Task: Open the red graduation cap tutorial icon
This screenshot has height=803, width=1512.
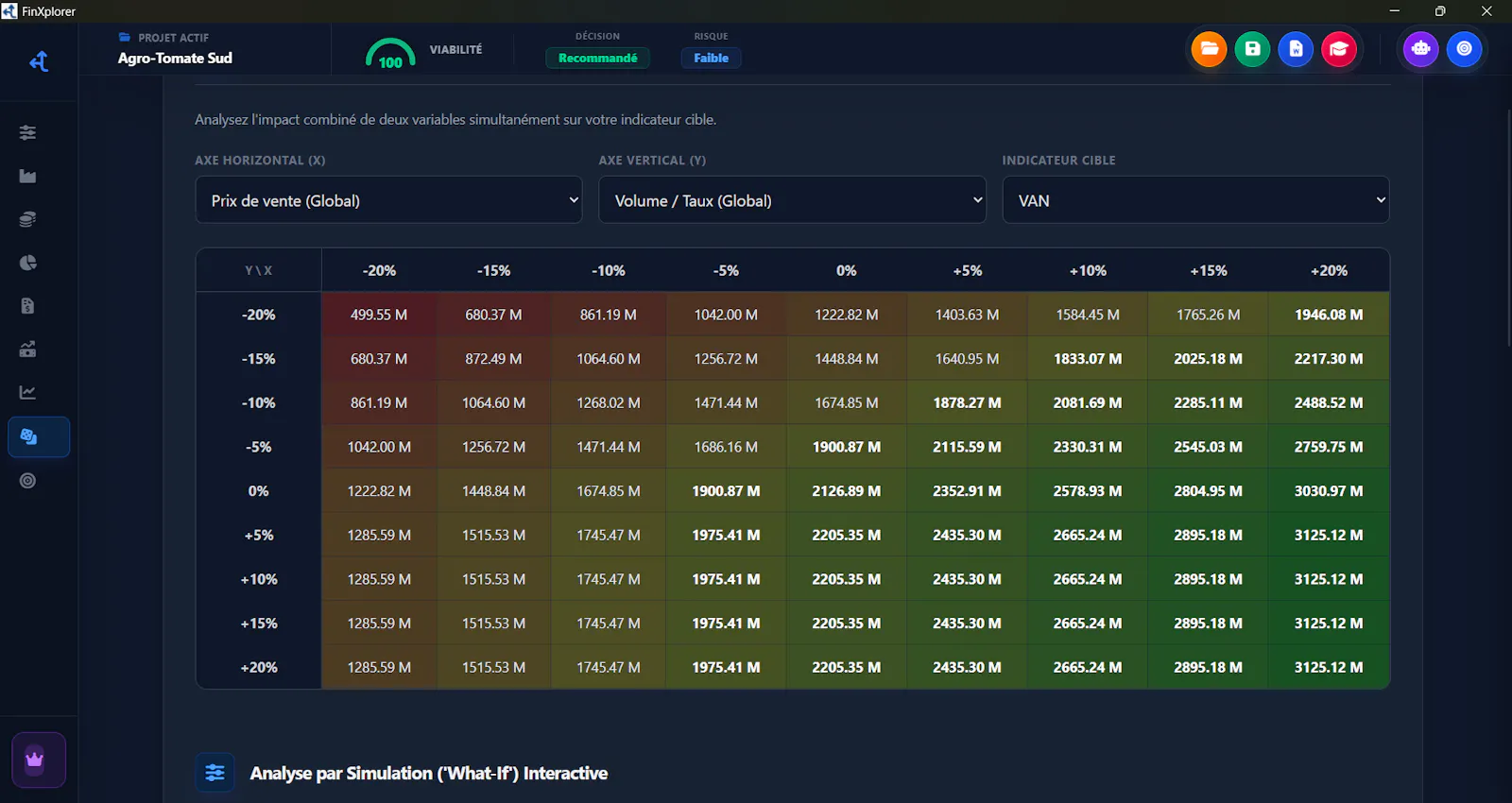Action: [x=1339, y=49]
